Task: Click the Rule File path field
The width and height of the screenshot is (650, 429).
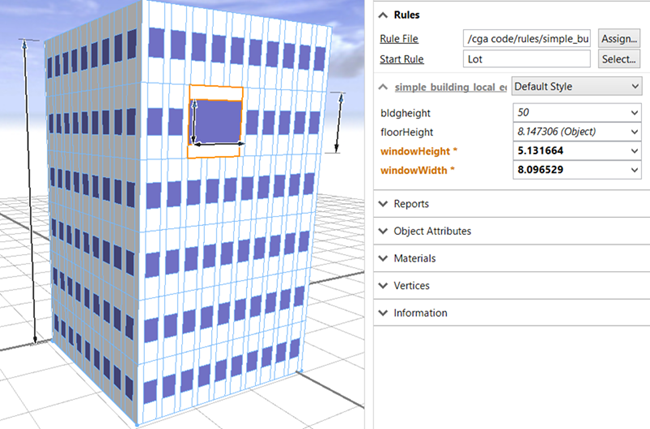Action: (x=528, y=39)
